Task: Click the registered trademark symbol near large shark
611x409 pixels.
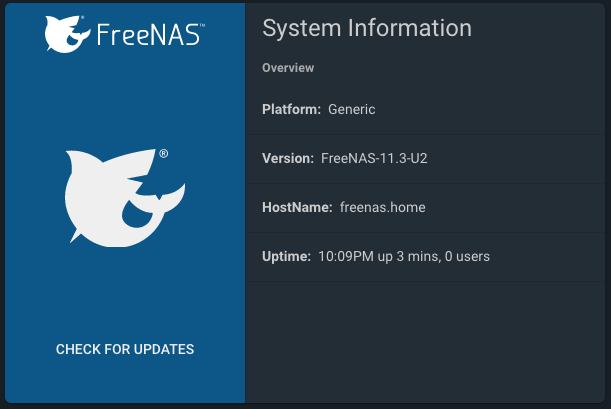Action: pos(164,153)
